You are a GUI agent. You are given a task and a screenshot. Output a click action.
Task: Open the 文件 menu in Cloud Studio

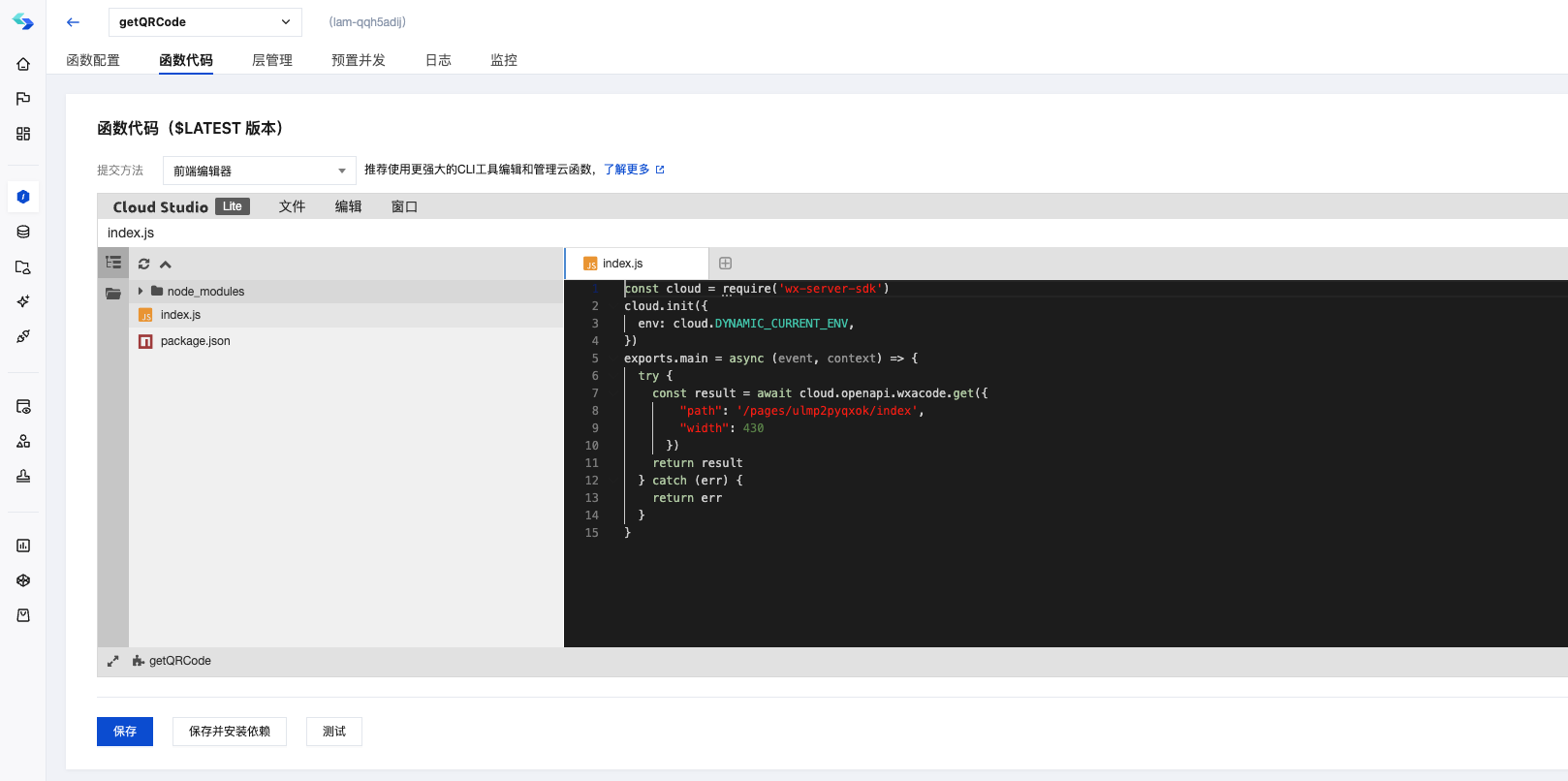(x=292, y=206)
